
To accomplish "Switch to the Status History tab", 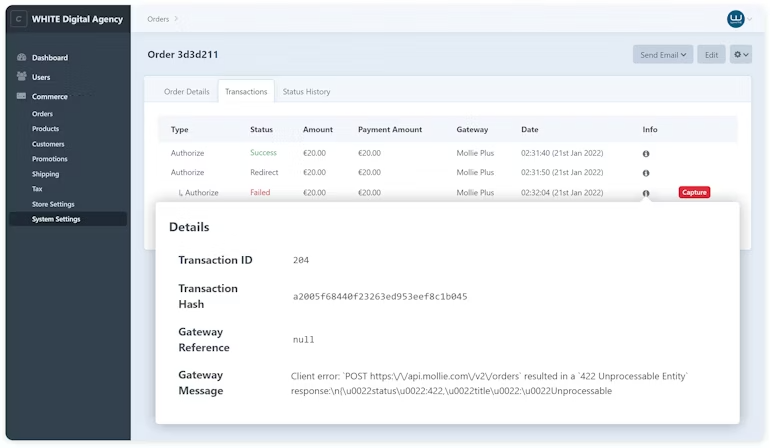I will (306, 92).
